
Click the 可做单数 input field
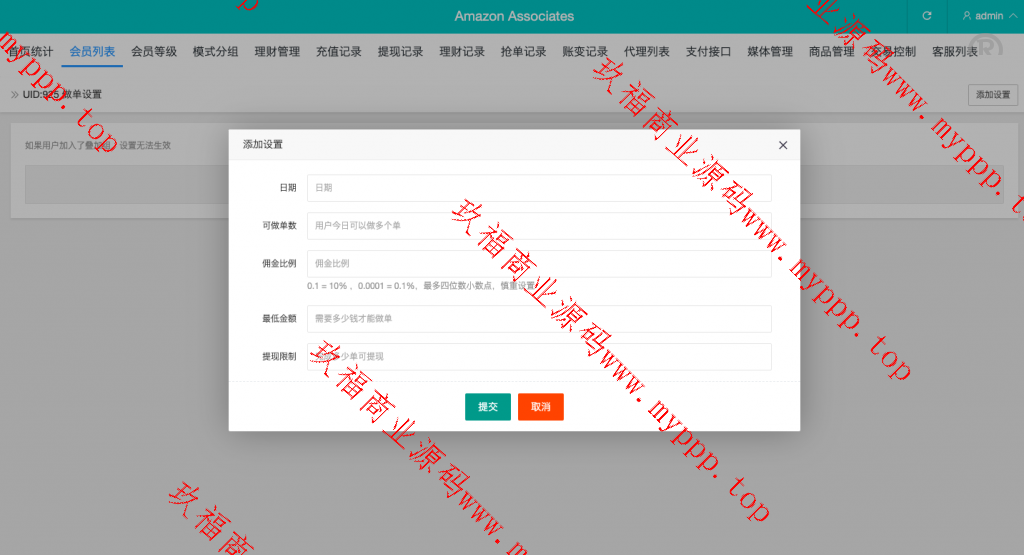pos(539,226)
